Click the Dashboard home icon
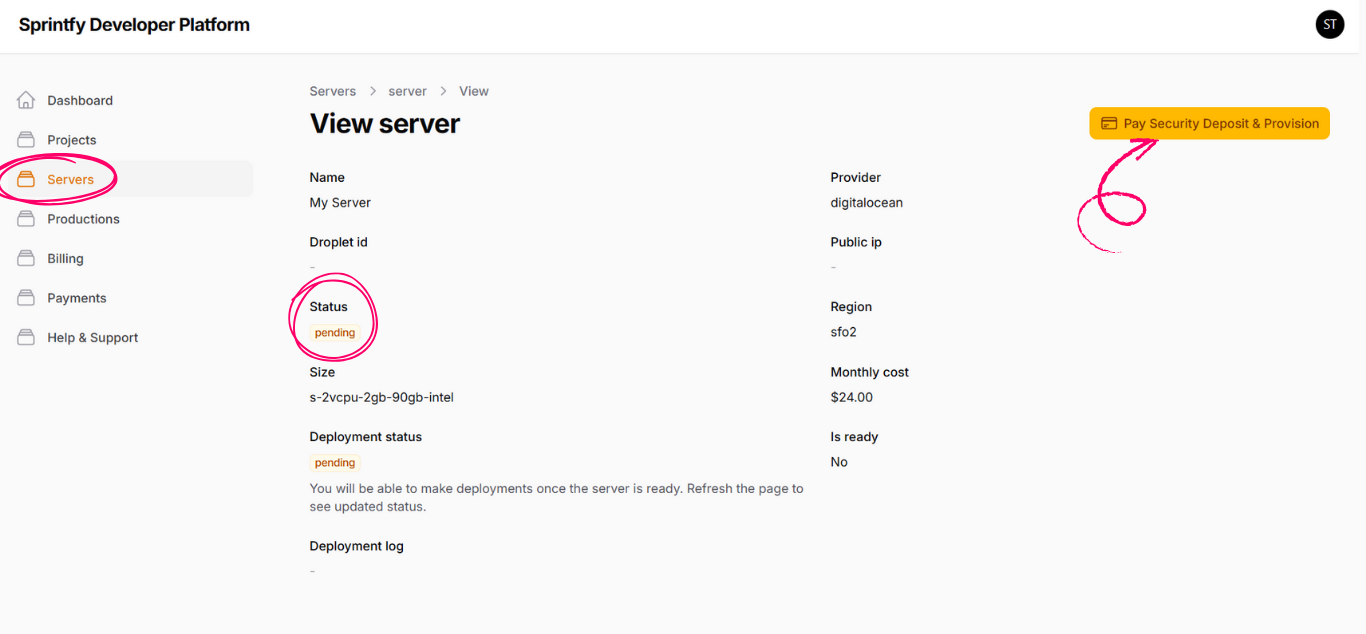This screenshot has height=634, width=1366. [x=27, y=100]
